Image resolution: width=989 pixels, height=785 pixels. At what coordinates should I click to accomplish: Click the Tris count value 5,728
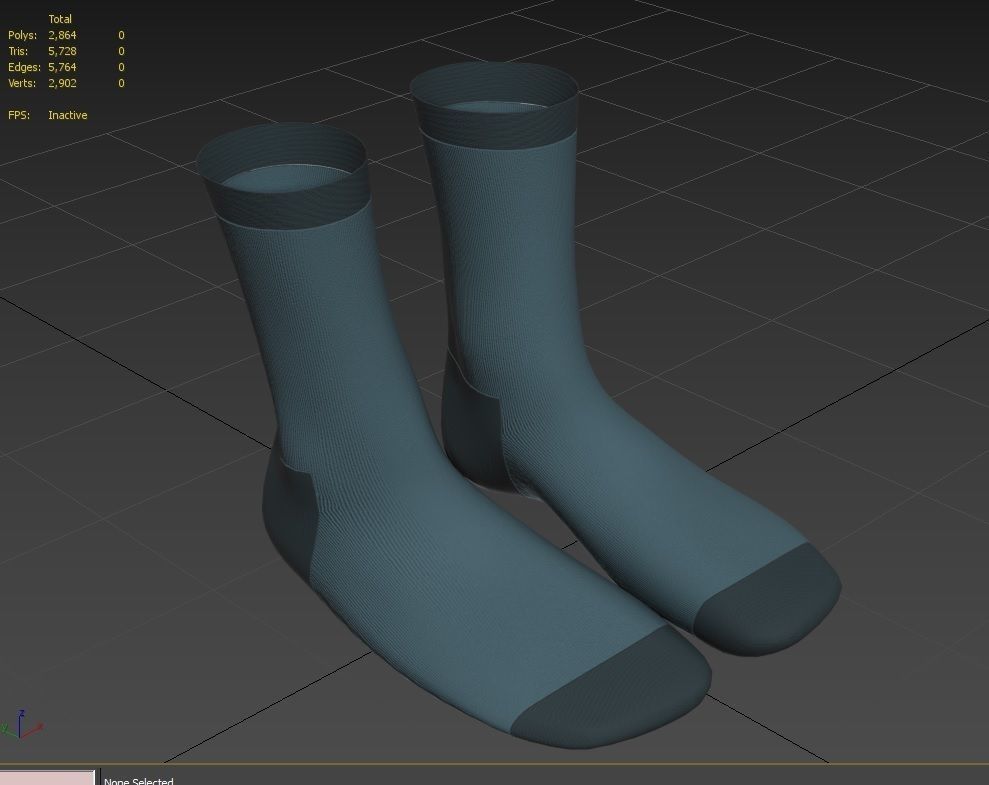coord(62,51)
